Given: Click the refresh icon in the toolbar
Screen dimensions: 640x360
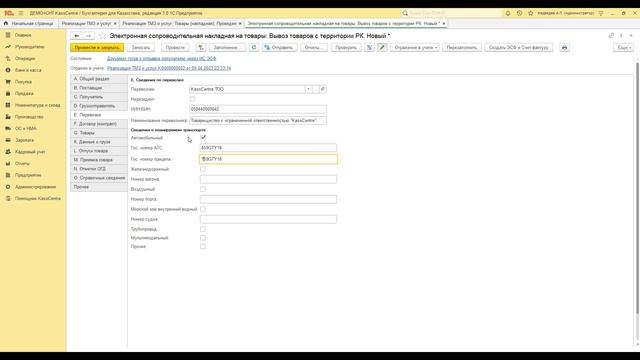Looking at the screenshot, I should 254,47.
